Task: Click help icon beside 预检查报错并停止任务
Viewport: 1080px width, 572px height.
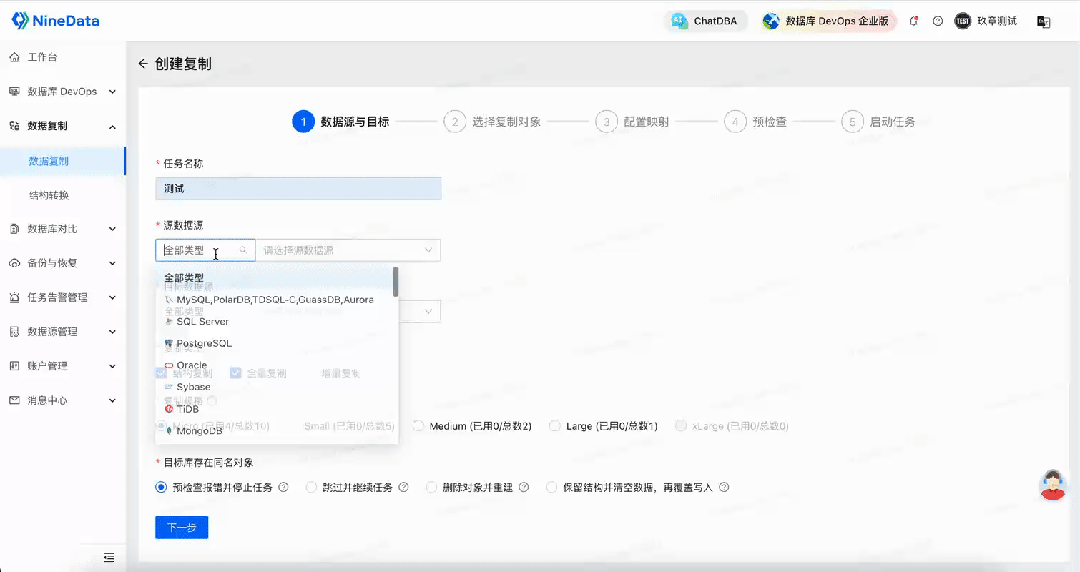Action: tap(283, 487)
